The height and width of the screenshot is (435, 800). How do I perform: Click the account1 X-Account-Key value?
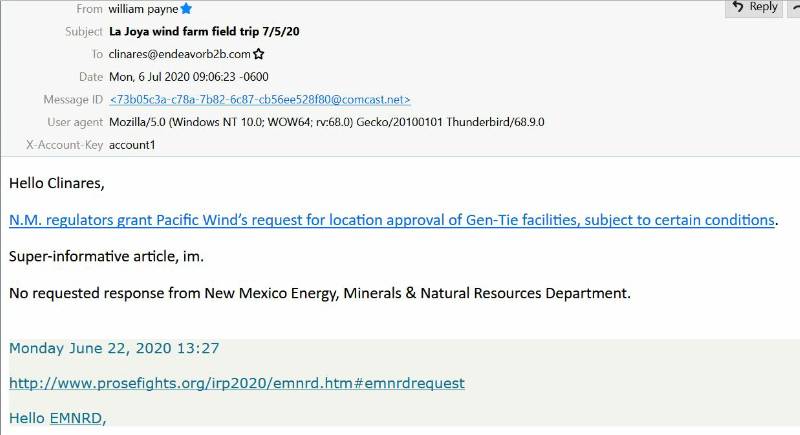pos(132,145)
